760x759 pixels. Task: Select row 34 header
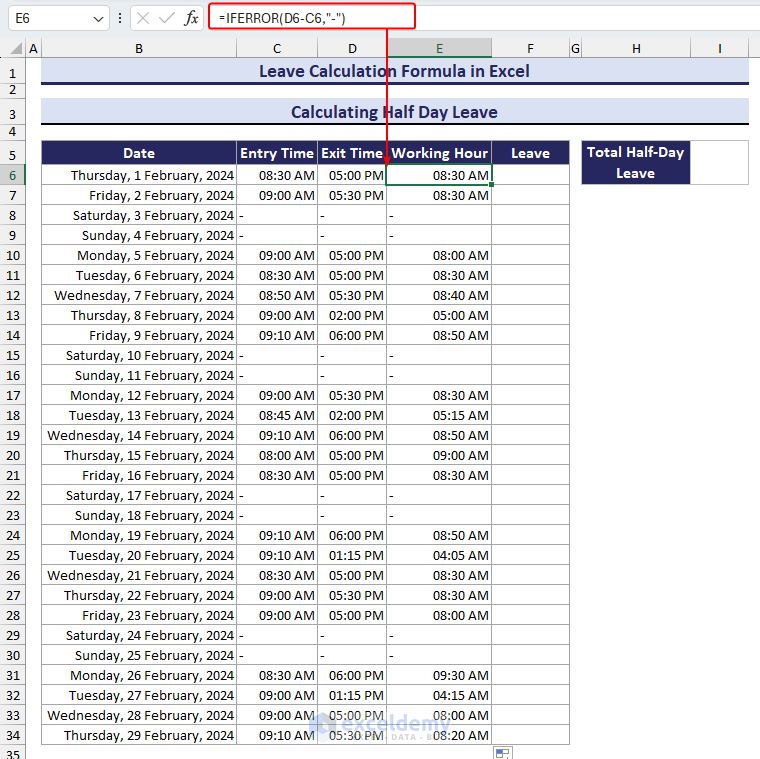point(13,735)
